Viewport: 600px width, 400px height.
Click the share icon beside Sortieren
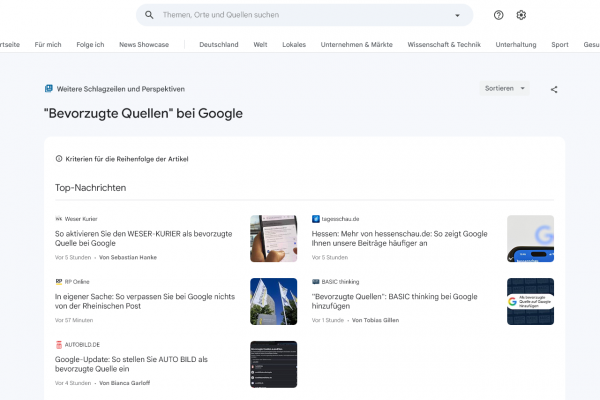click(554, 90)
